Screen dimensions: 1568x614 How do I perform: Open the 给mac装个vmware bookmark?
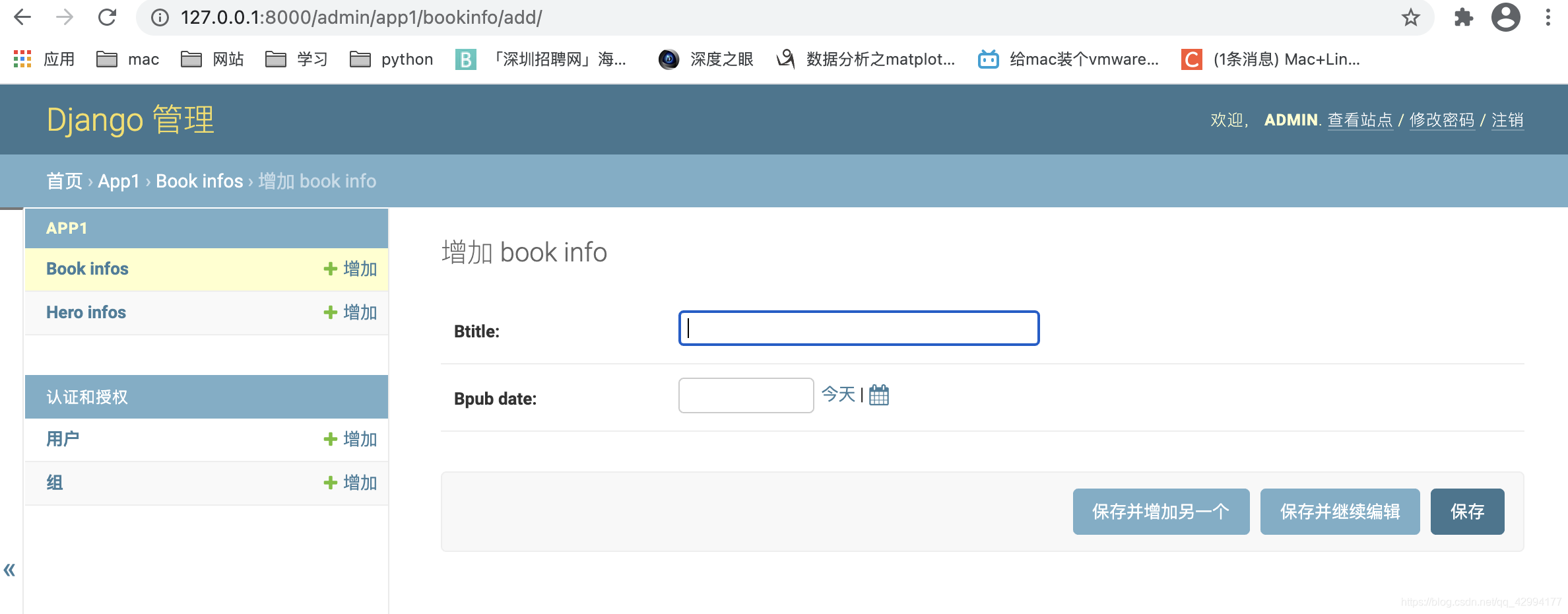pos(1068,59)
